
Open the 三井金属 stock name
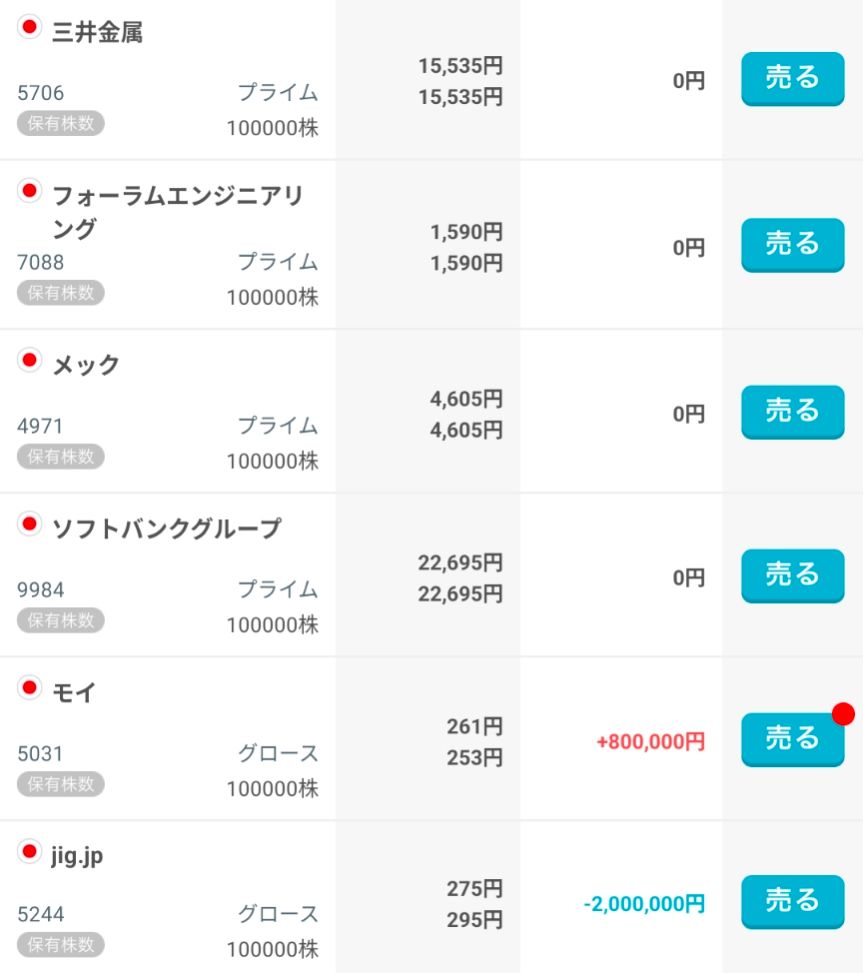[x=97, y=32]
